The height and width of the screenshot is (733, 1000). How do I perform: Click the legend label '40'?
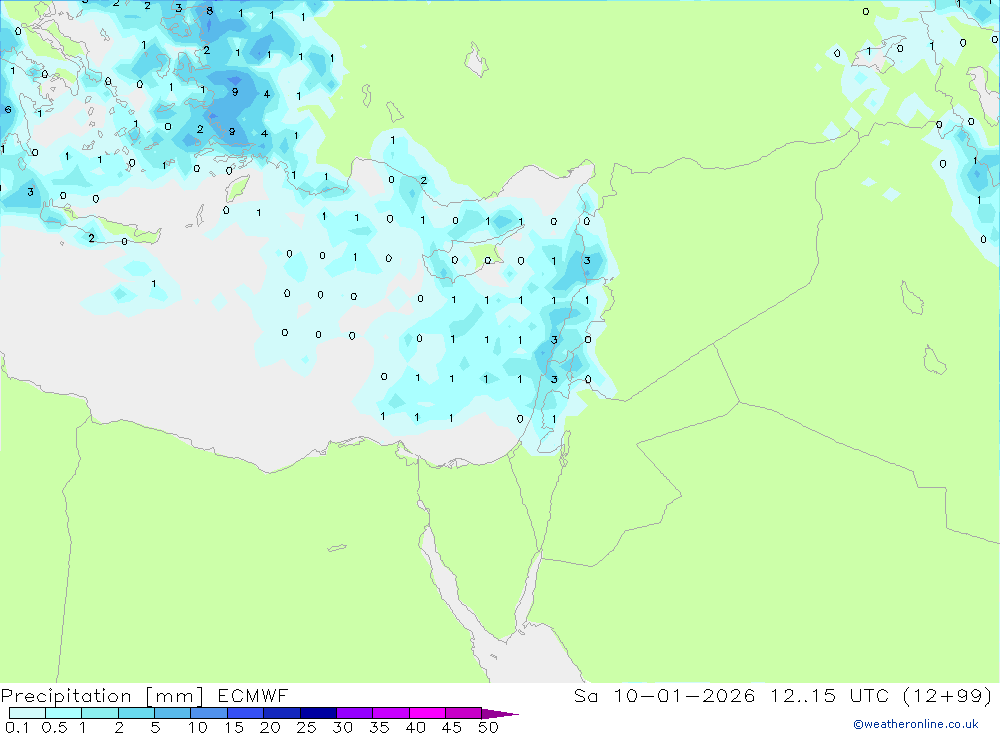tap(415, 727)
